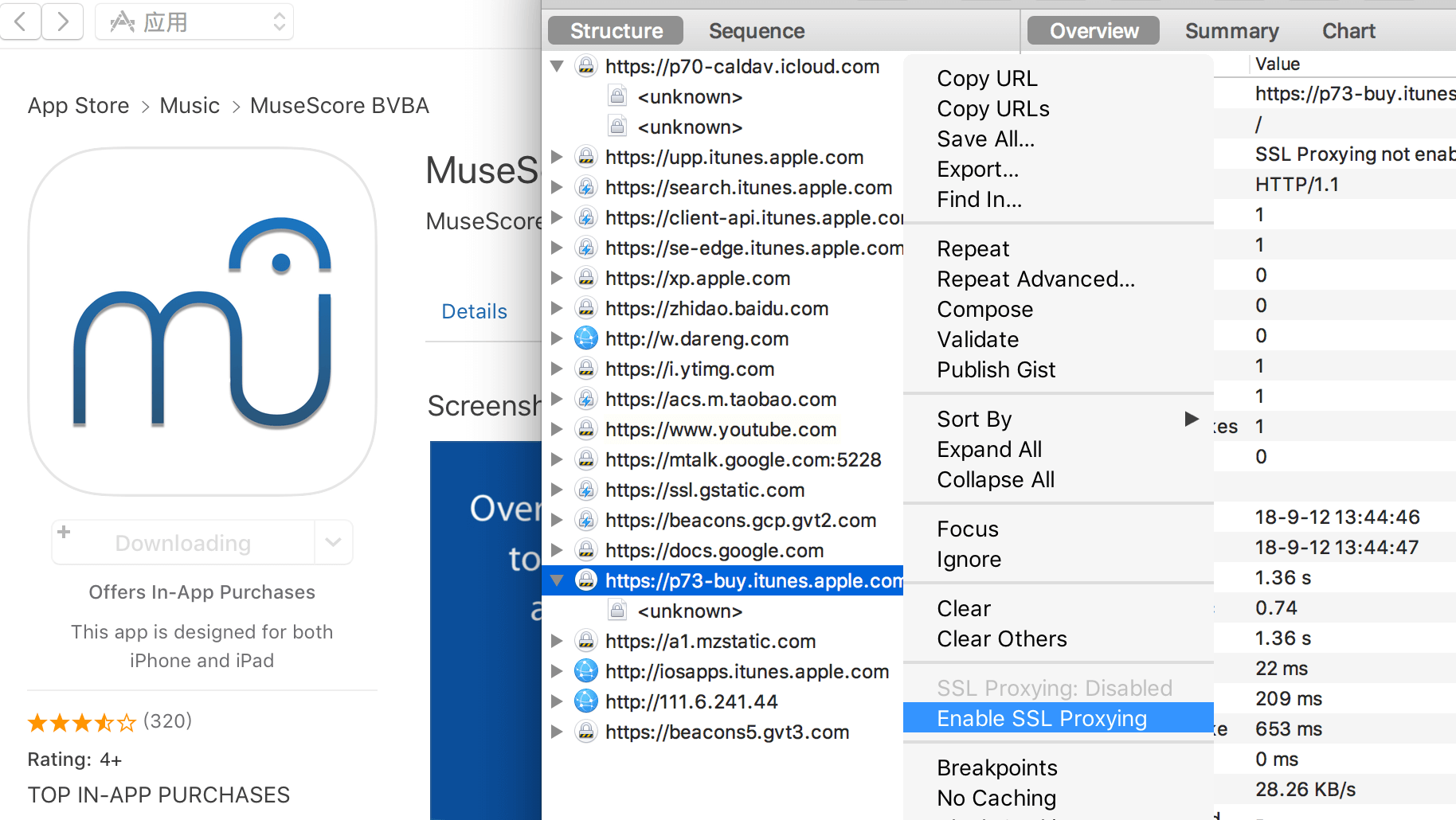
Task: Select Copy URL in the context menu
Action: 1059,78
